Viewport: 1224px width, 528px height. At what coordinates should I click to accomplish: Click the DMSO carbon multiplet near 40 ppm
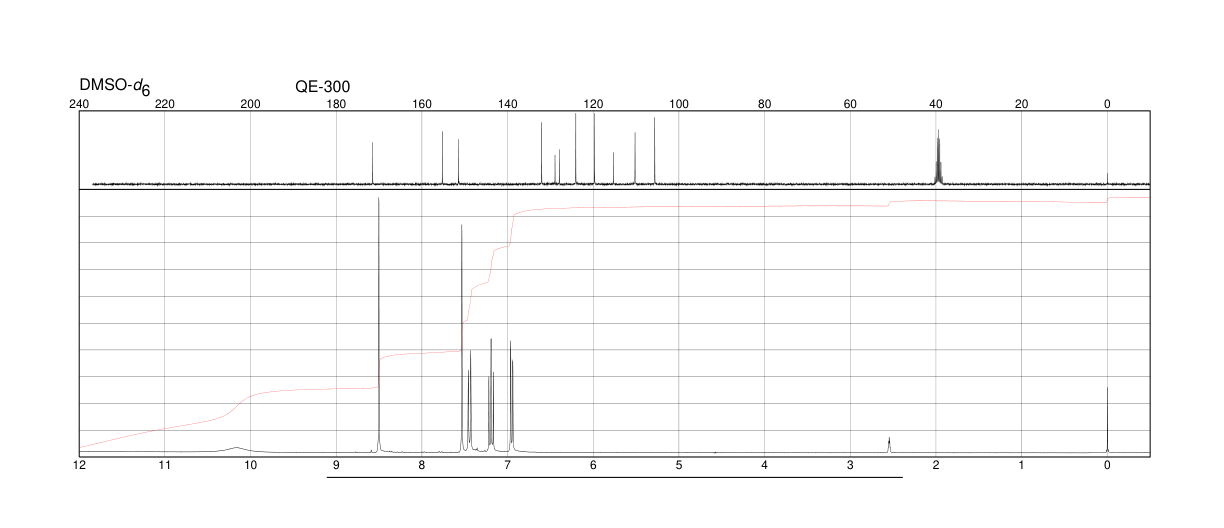pyautogui.click(x=938, y=157)
